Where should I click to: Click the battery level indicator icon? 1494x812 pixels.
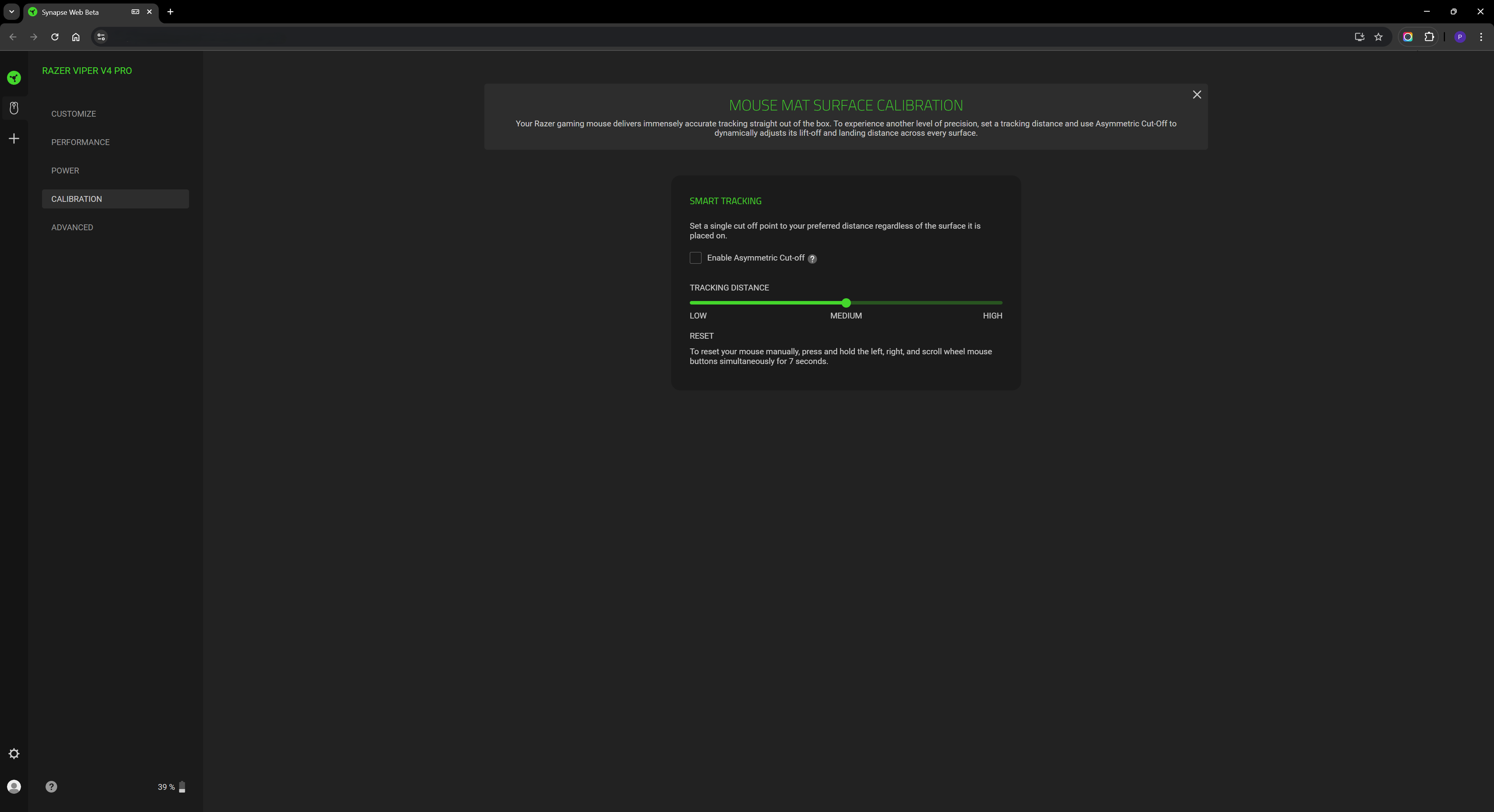182,787
